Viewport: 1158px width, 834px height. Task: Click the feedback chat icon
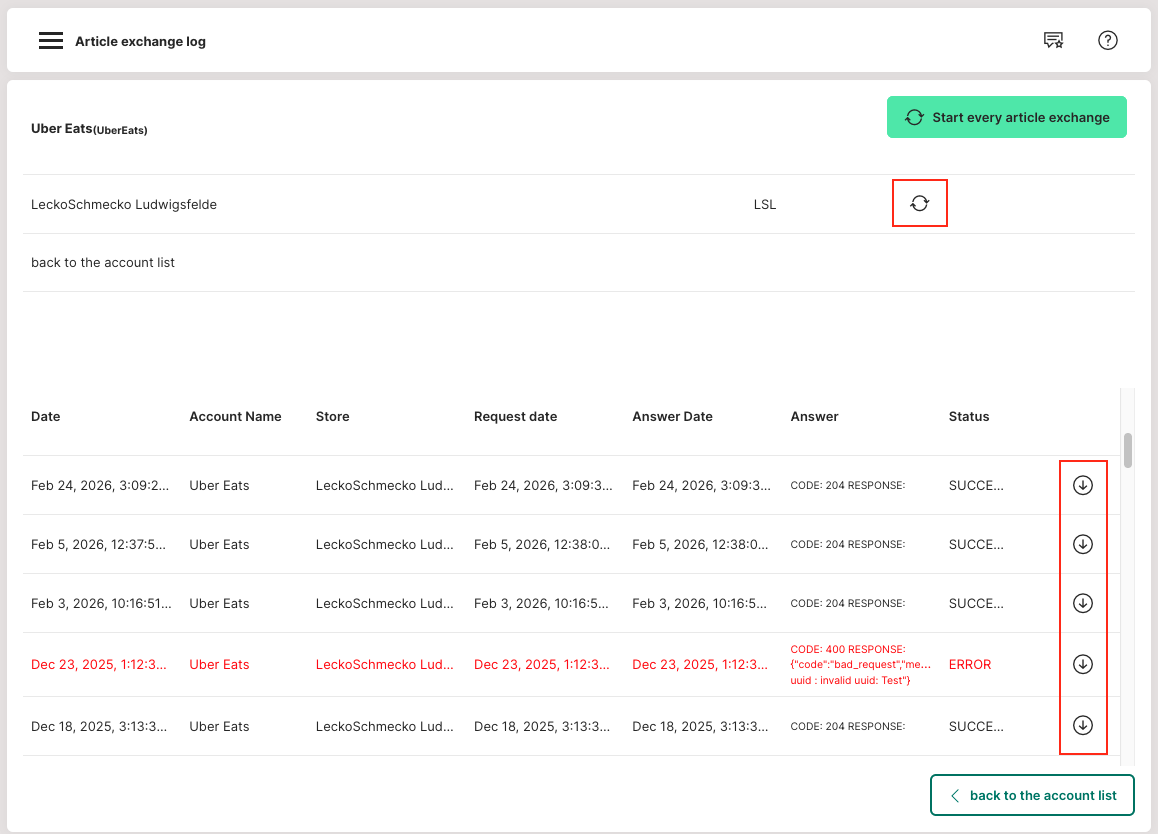pos(1053,41)
